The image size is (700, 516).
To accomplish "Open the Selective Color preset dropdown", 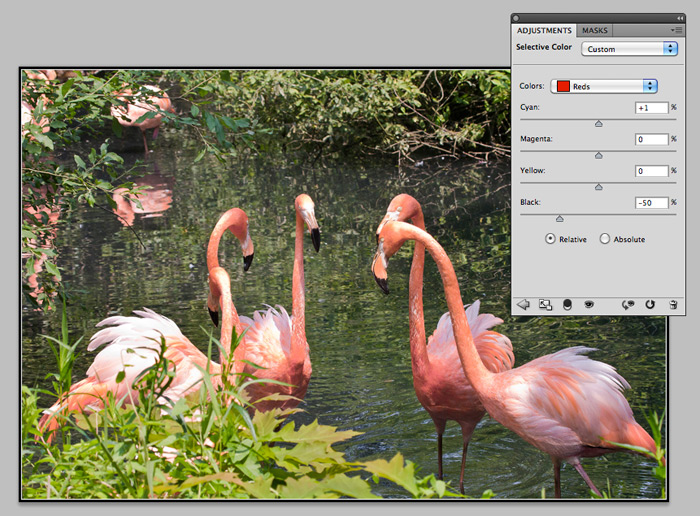I will point(629,48).
